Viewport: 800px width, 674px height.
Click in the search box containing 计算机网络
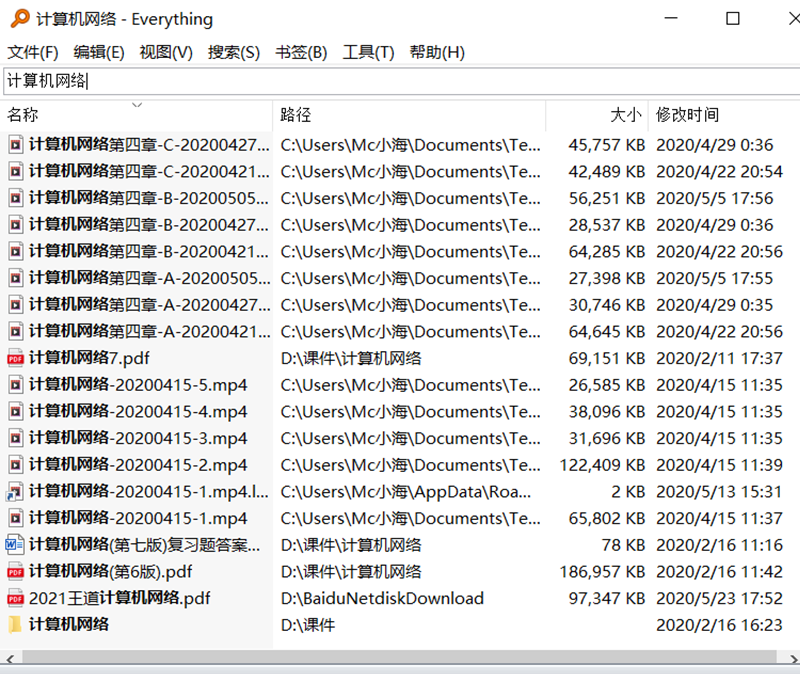click(400, 81)
